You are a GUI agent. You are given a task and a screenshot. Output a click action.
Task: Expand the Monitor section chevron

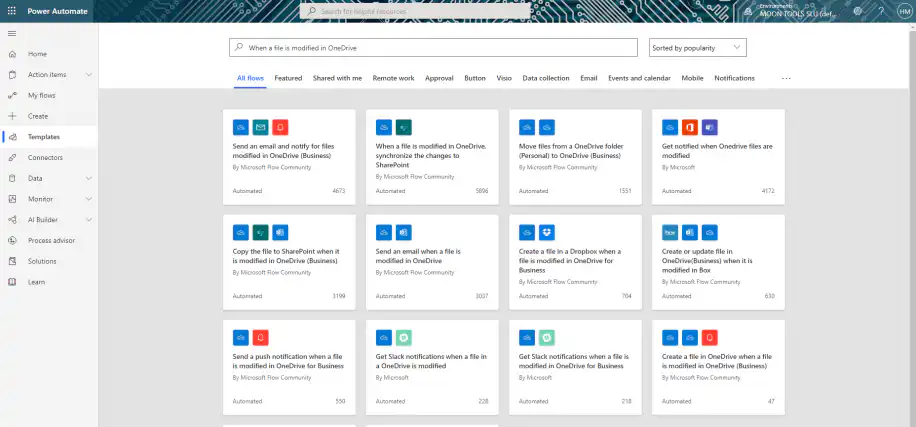tap(89, 199)
